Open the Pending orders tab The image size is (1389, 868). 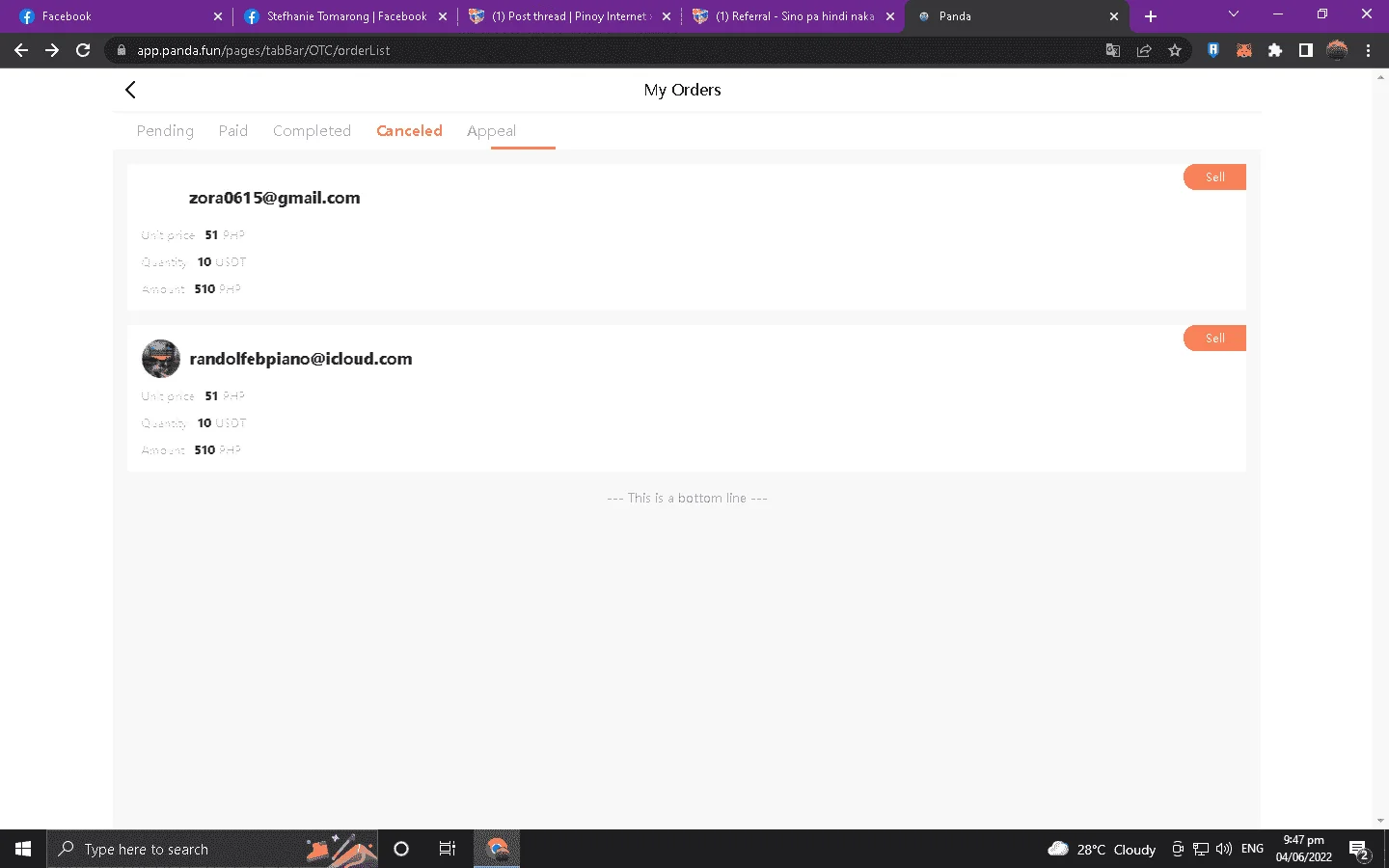click(x=165, y=131)
